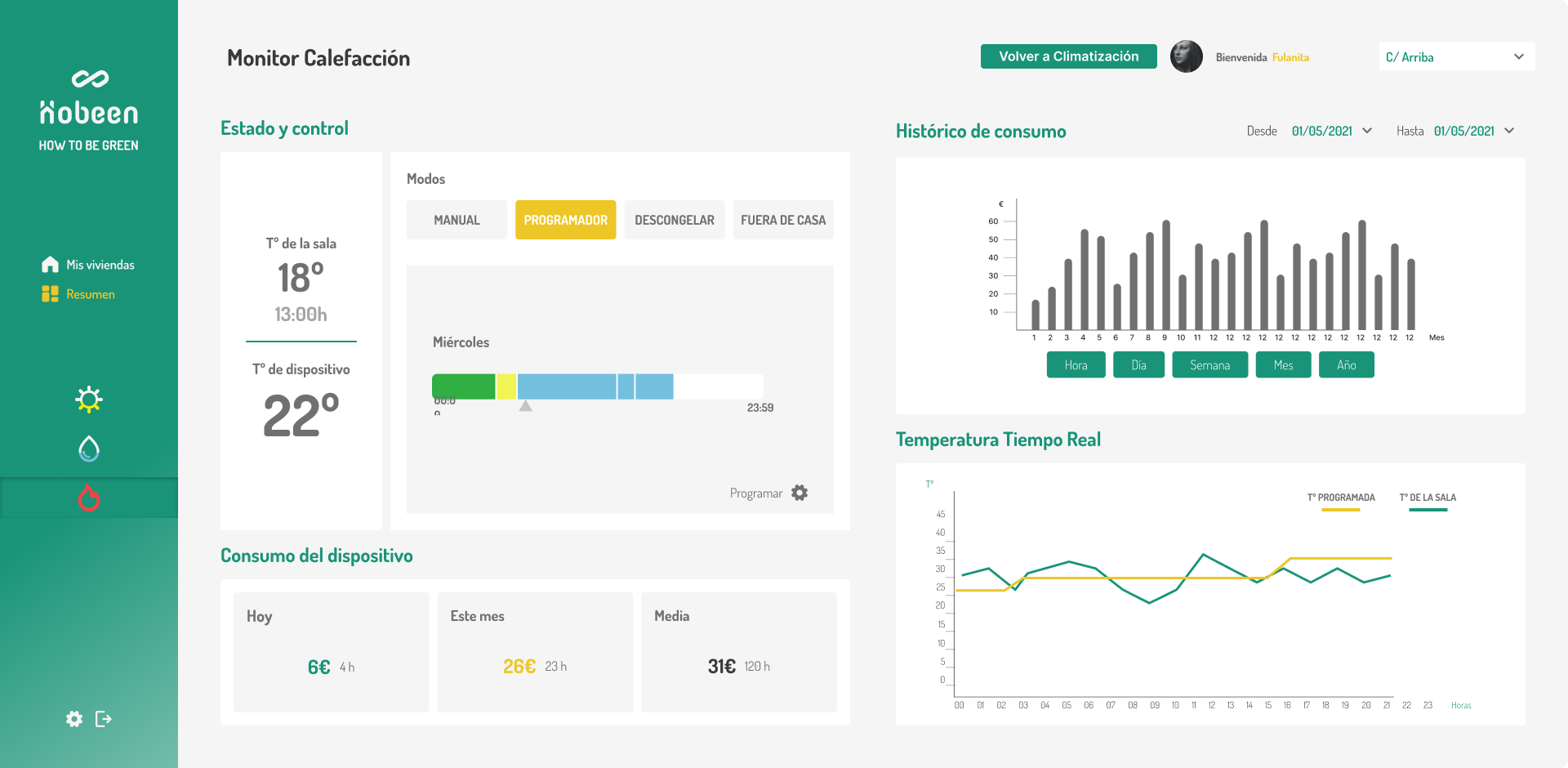Select the PROGRAMADOR mode
Screen dimensions: 1568x768
click(565, 220)
